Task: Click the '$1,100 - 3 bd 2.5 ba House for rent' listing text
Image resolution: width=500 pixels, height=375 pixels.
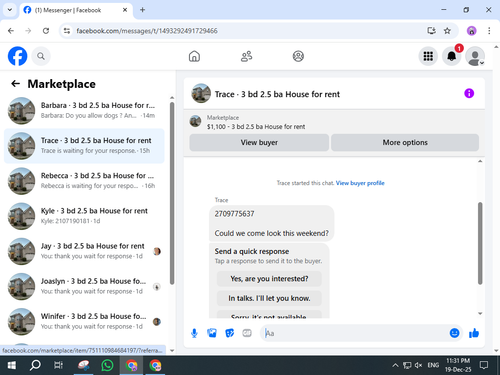Action: click(256, 127)
